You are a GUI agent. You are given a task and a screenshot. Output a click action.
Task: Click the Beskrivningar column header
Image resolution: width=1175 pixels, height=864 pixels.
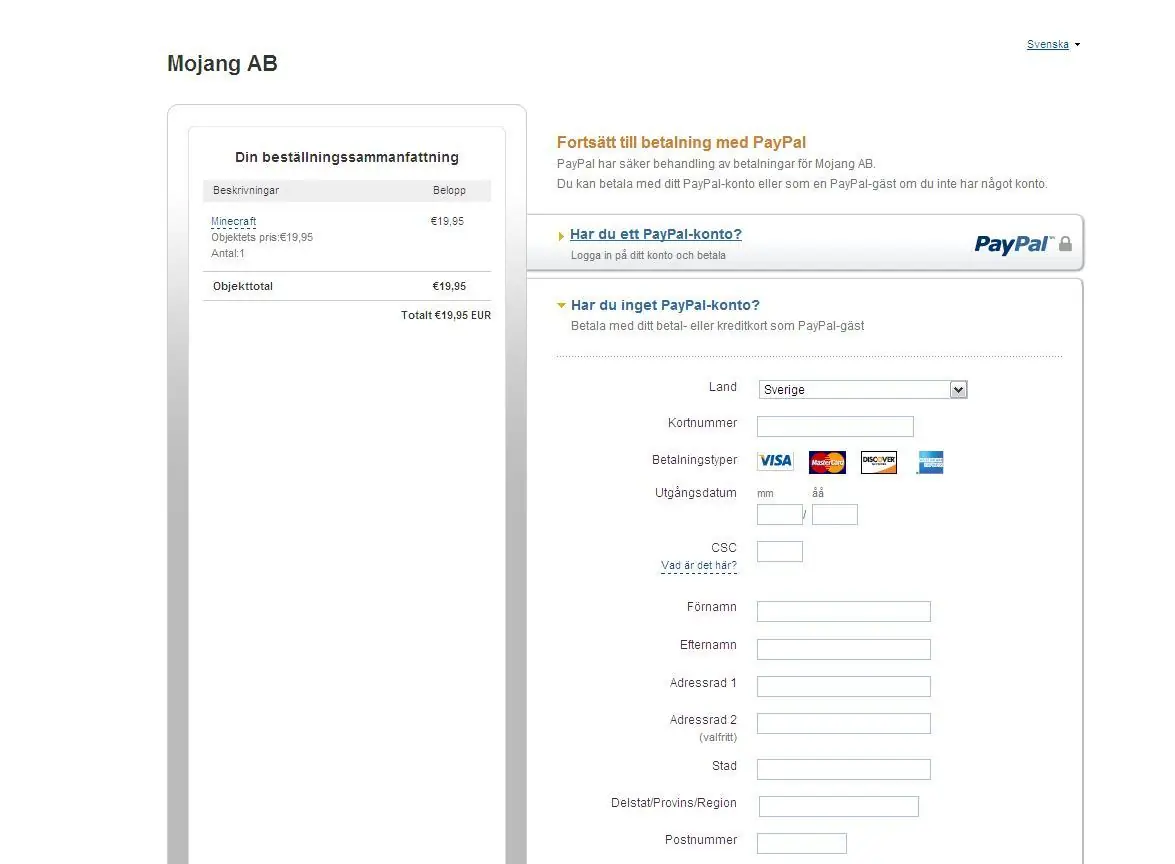point(246,190)
